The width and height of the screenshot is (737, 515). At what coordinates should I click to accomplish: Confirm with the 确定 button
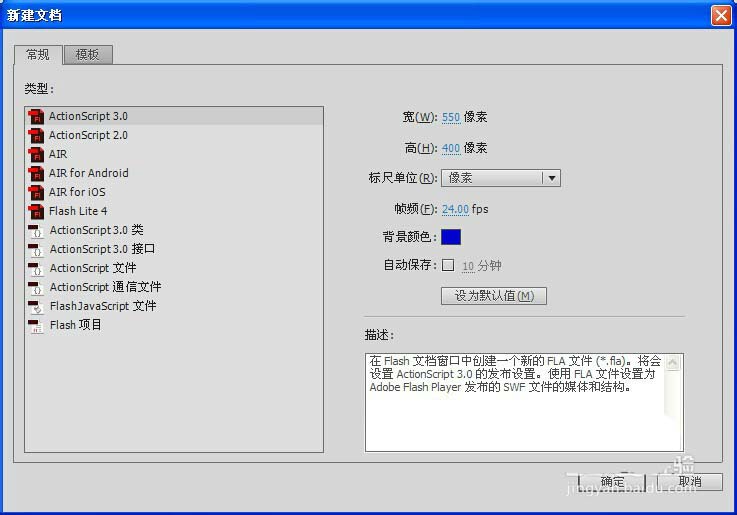click(612, 482)
